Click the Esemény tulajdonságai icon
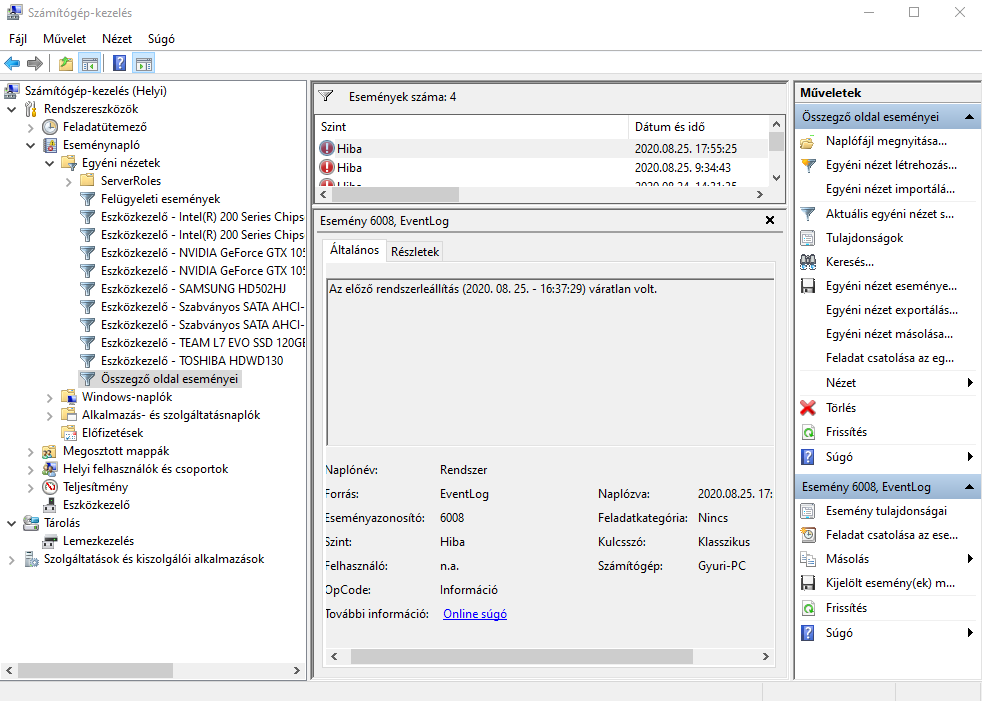 tap(808, 511)
